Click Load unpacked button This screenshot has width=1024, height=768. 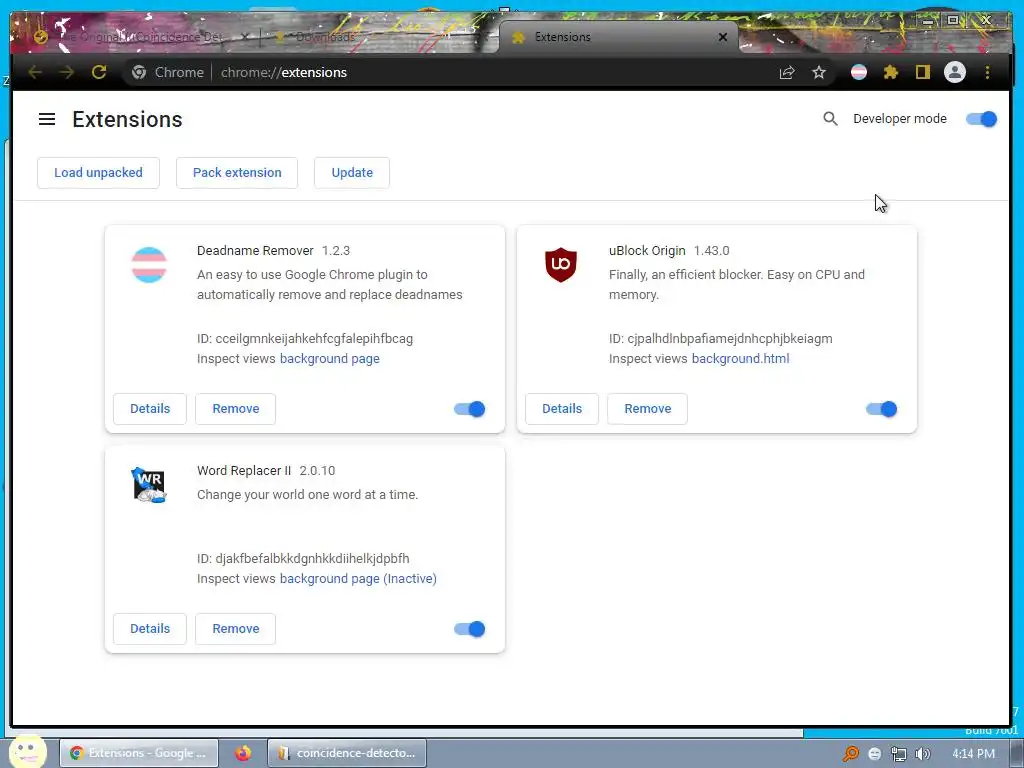98,172
